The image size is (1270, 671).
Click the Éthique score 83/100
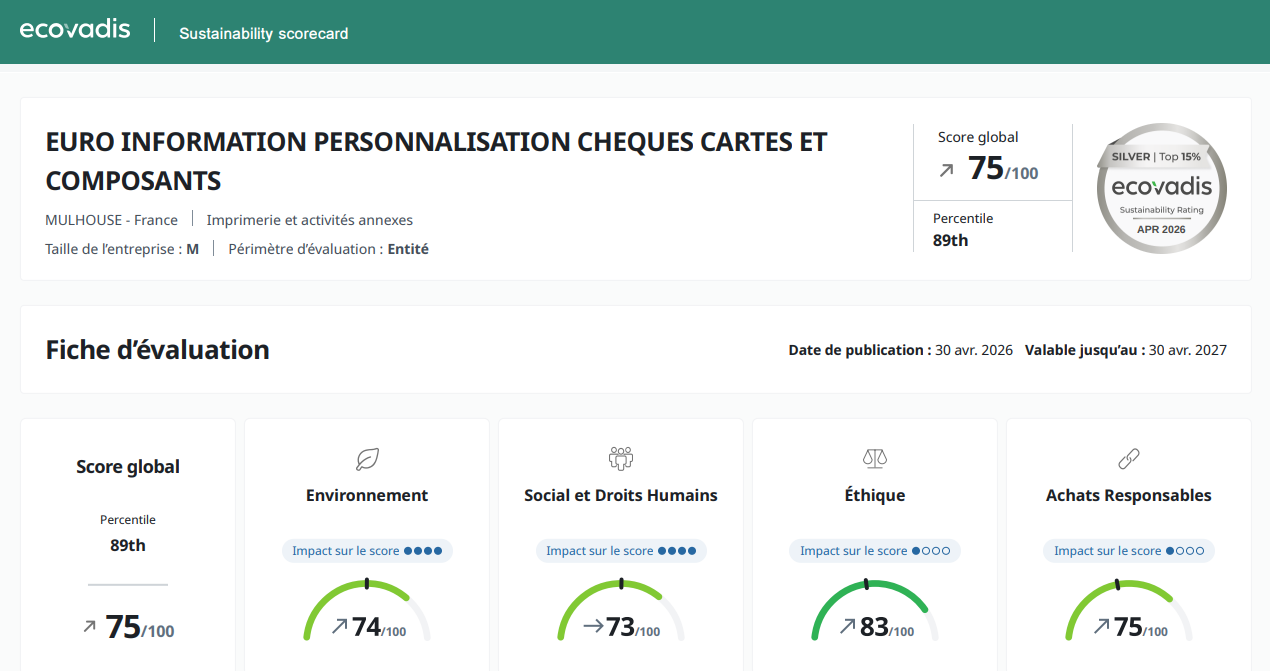887,627
